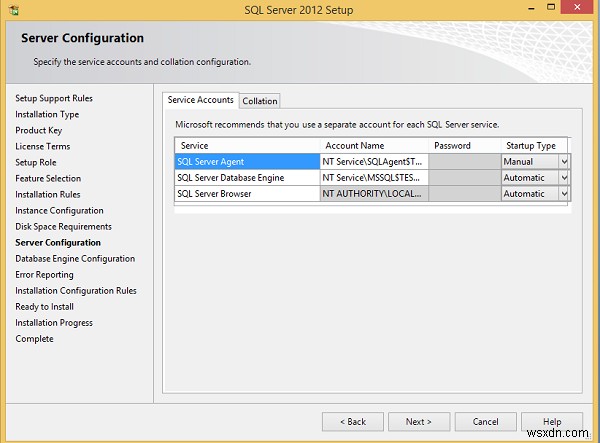Image resolution: width=600 pixels, height=443 pixels.
Task: Select Installation Progress step
Action: pyautogui.click(x=54, y=323)
